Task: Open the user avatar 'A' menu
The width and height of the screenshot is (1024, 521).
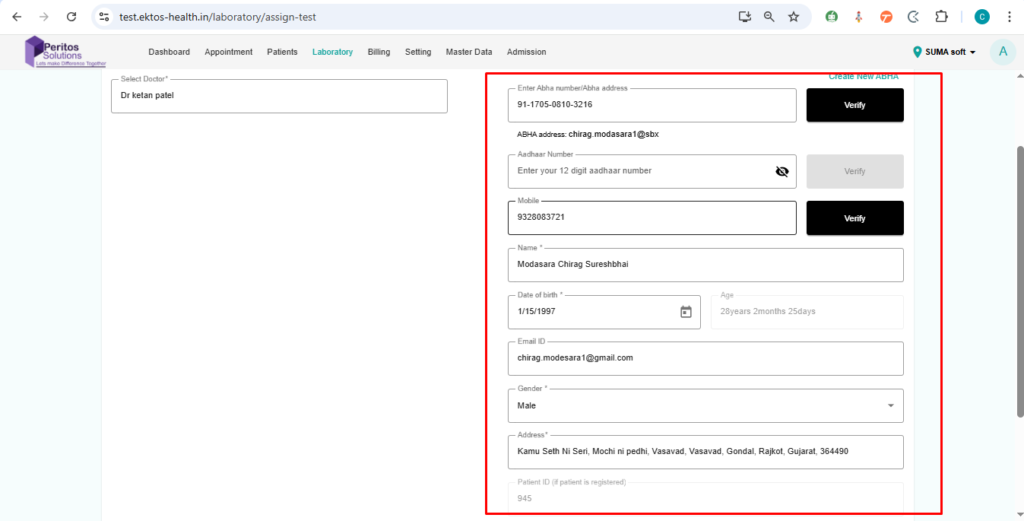Action: [1002, 52]
